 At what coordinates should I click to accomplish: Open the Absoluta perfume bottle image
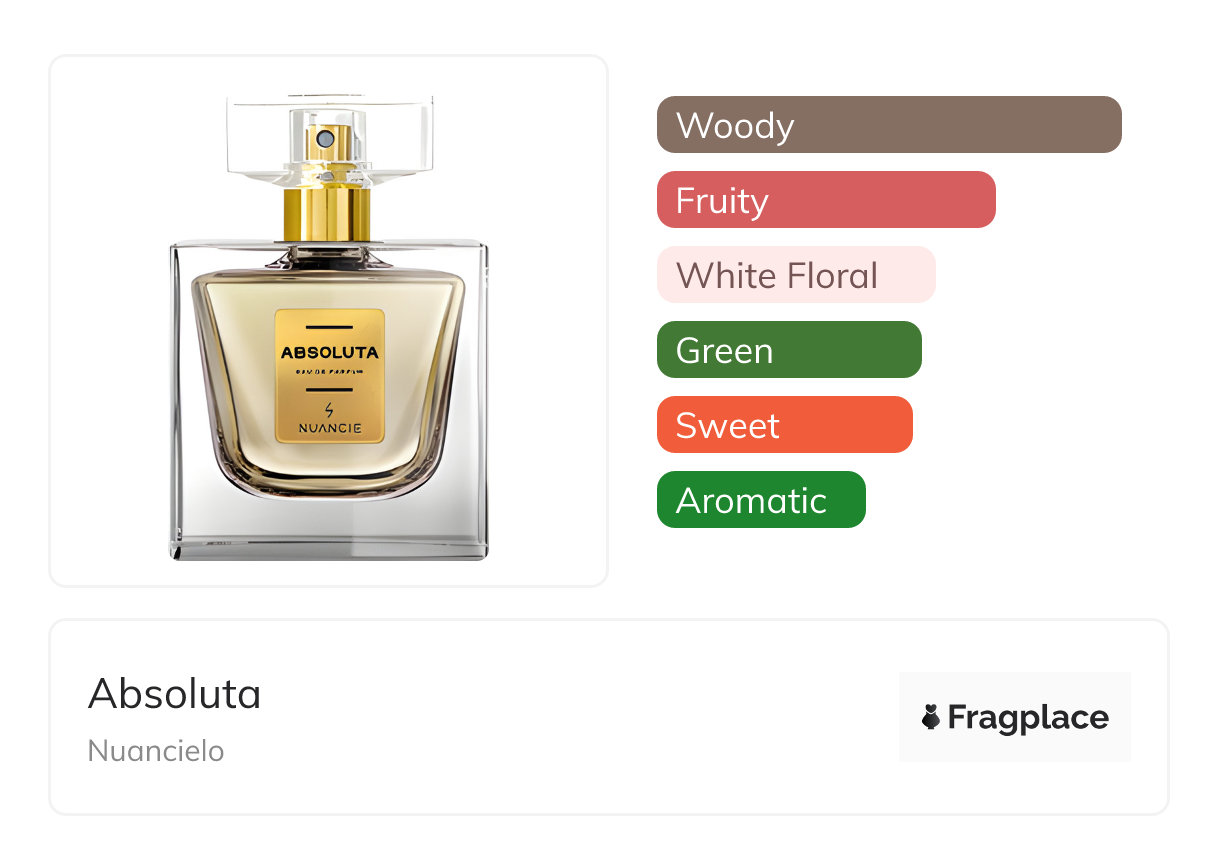click(329, 321)
